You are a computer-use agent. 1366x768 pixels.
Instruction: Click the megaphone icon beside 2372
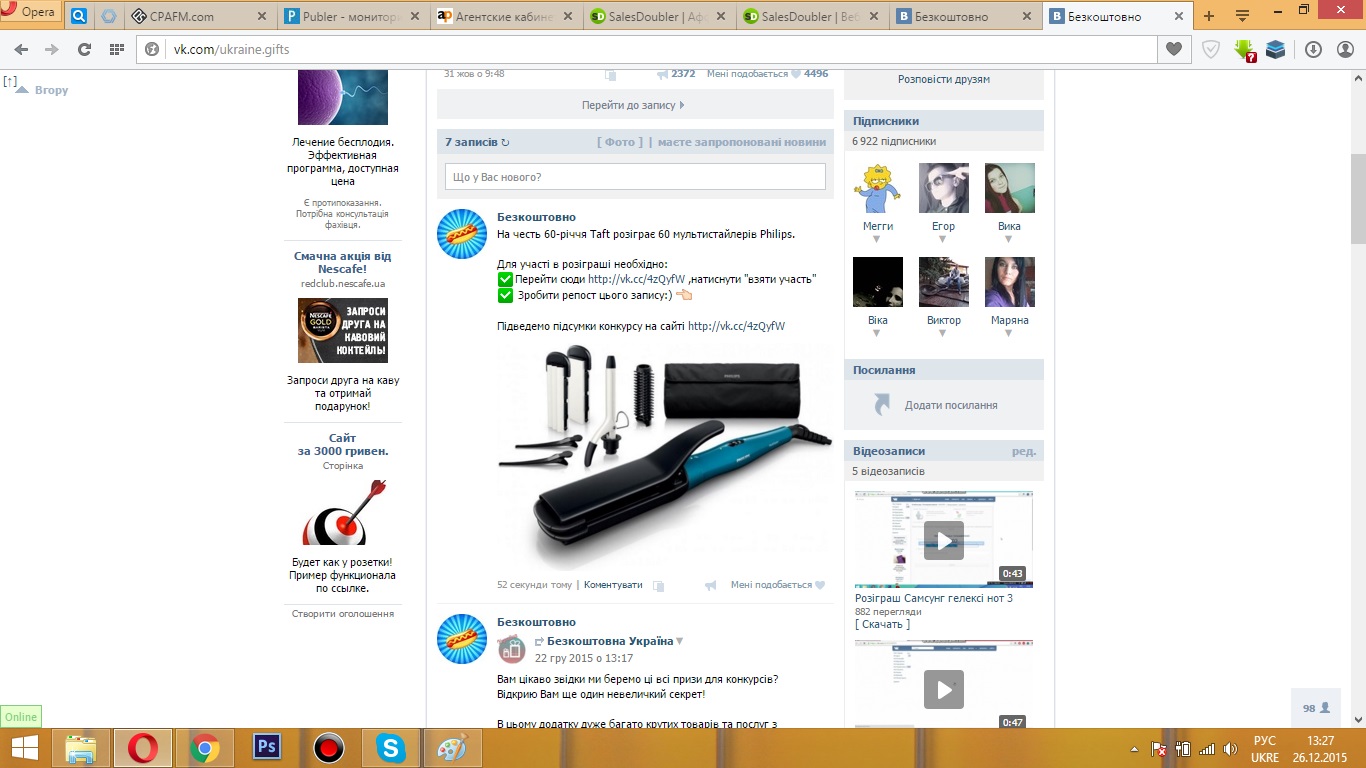(x=662, y=74)
